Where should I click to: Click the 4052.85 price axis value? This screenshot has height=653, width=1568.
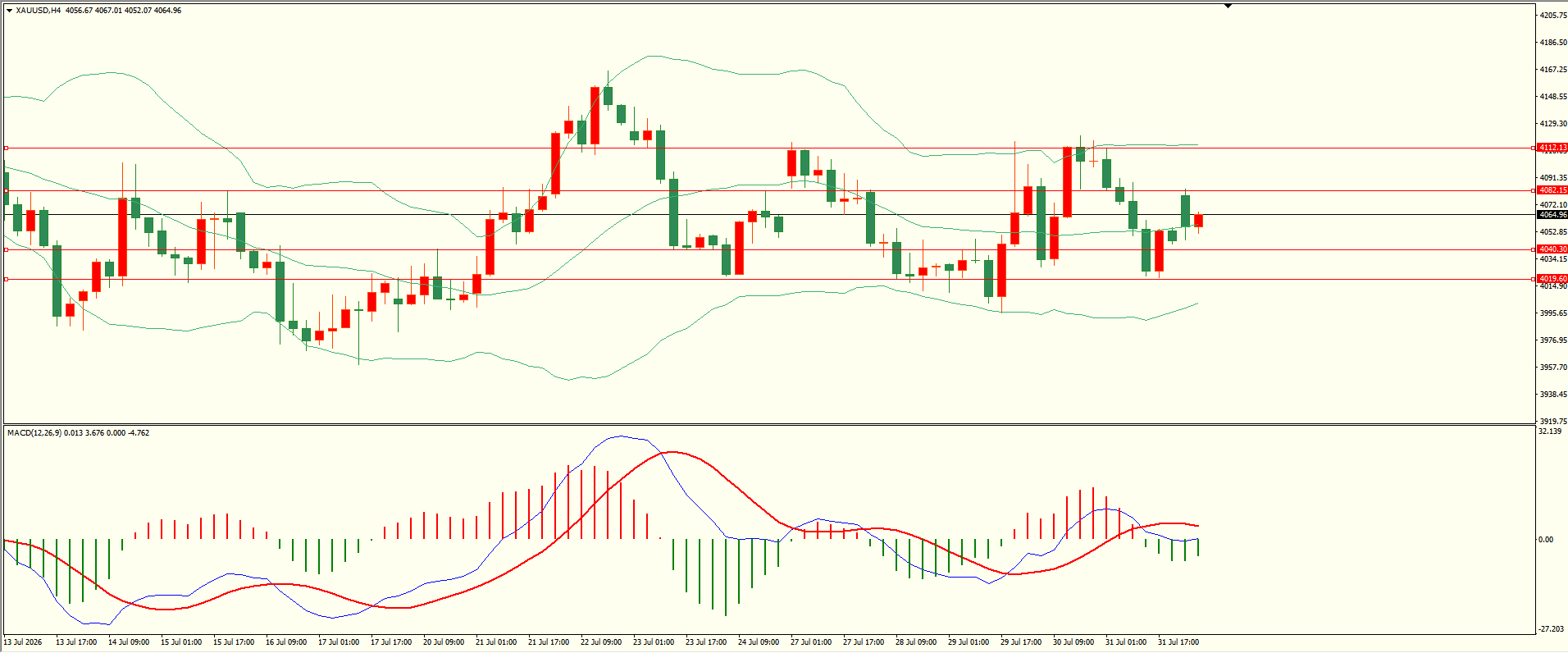coord(1553,232)
